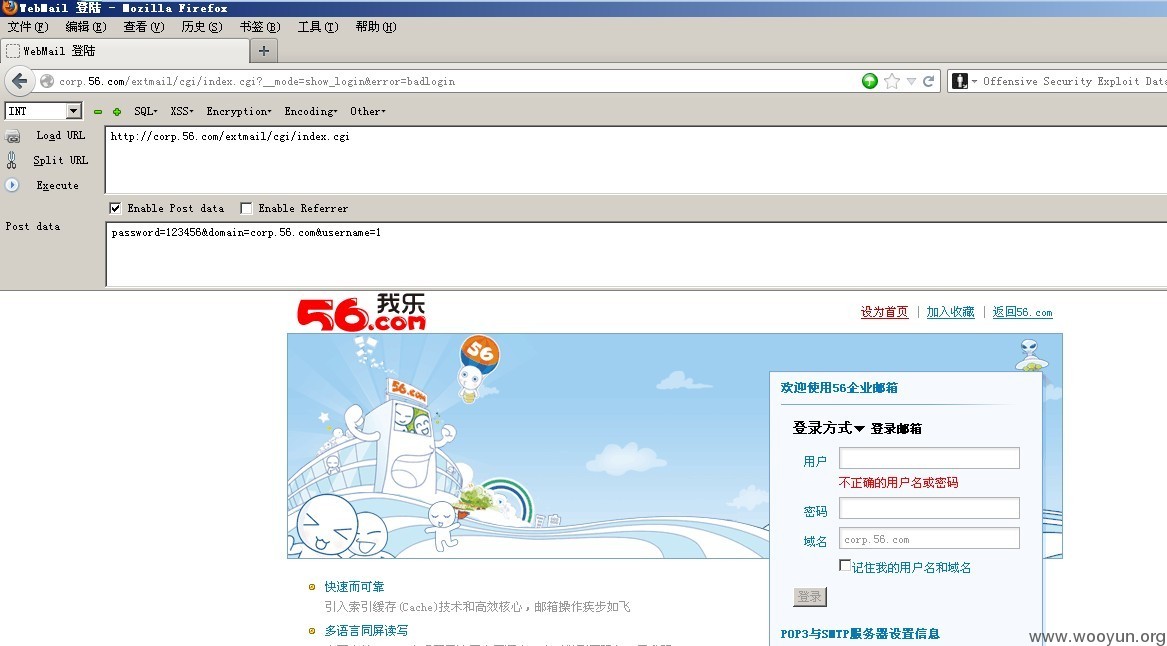This screenshot has height=646, width=1167.
Task: Open the 编辑 (Edit) menu
Action: click(x=86, y=27)
